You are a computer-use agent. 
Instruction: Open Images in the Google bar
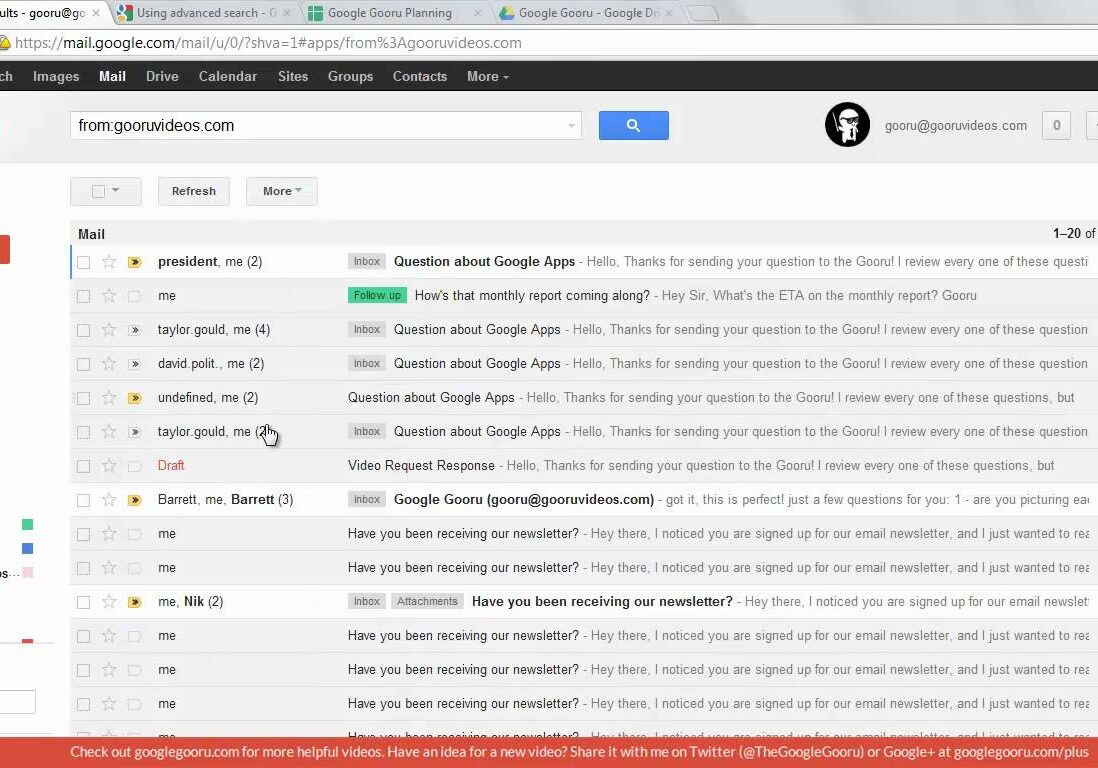56,76
